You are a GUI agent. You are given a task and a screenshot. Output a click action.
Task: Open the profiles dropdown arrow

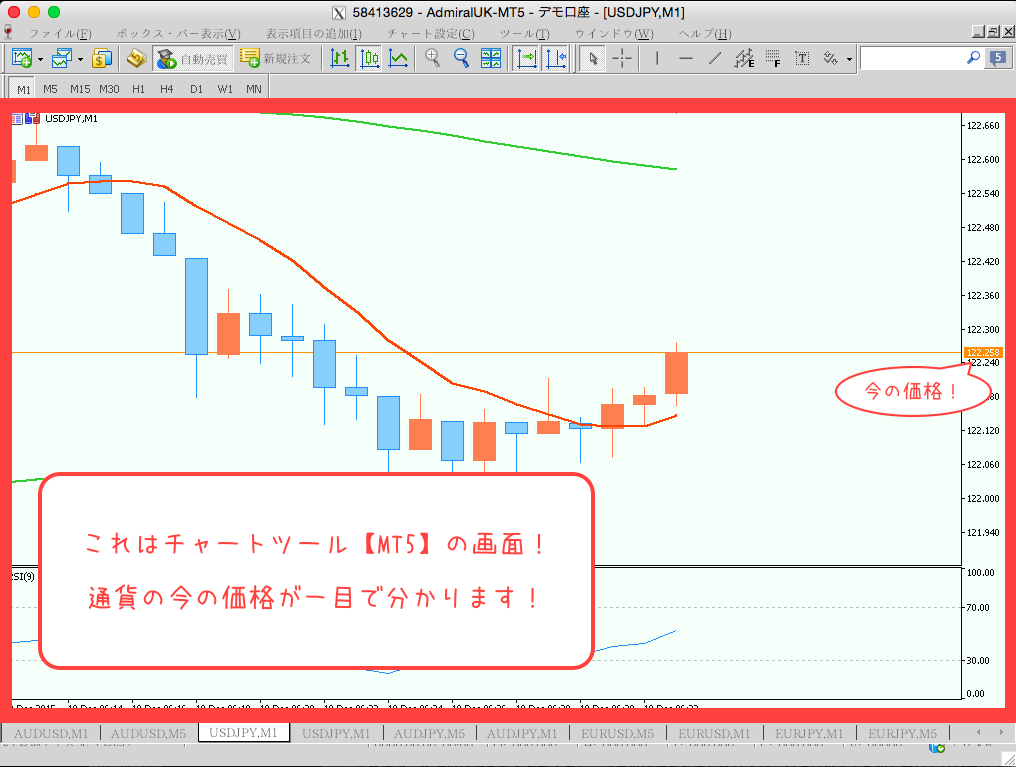coord(77,58)
